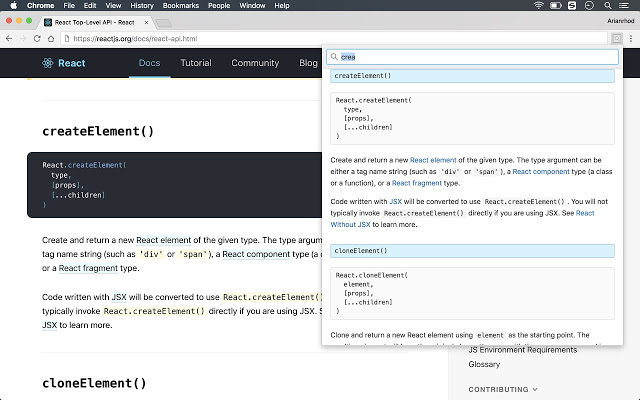Viewport: 640px width, 400px height.
Task: Open the Chrome menu in menu bar
Action: tap(40, 5)
